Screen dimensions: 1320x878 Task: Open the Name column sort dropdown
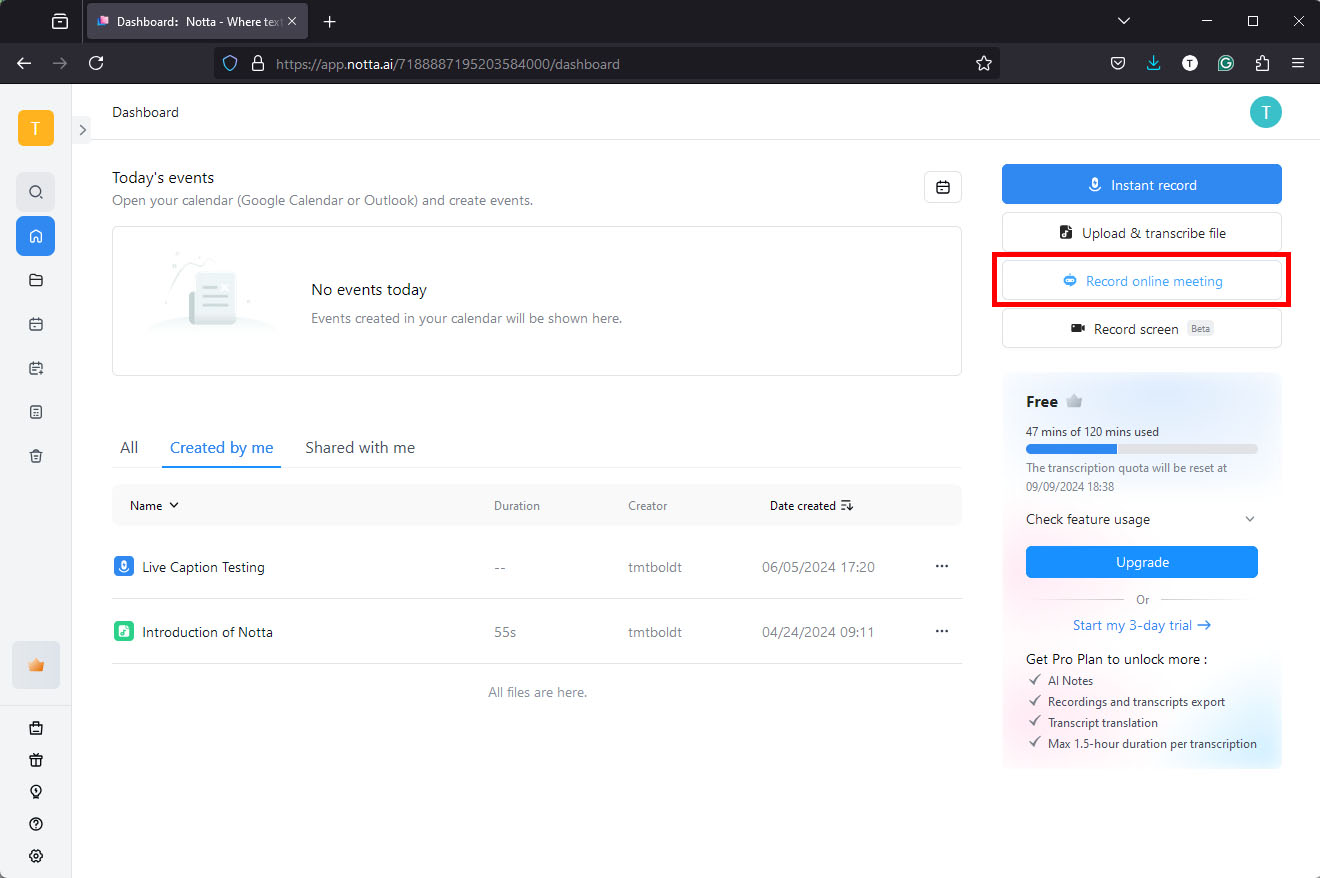[155, 506]
